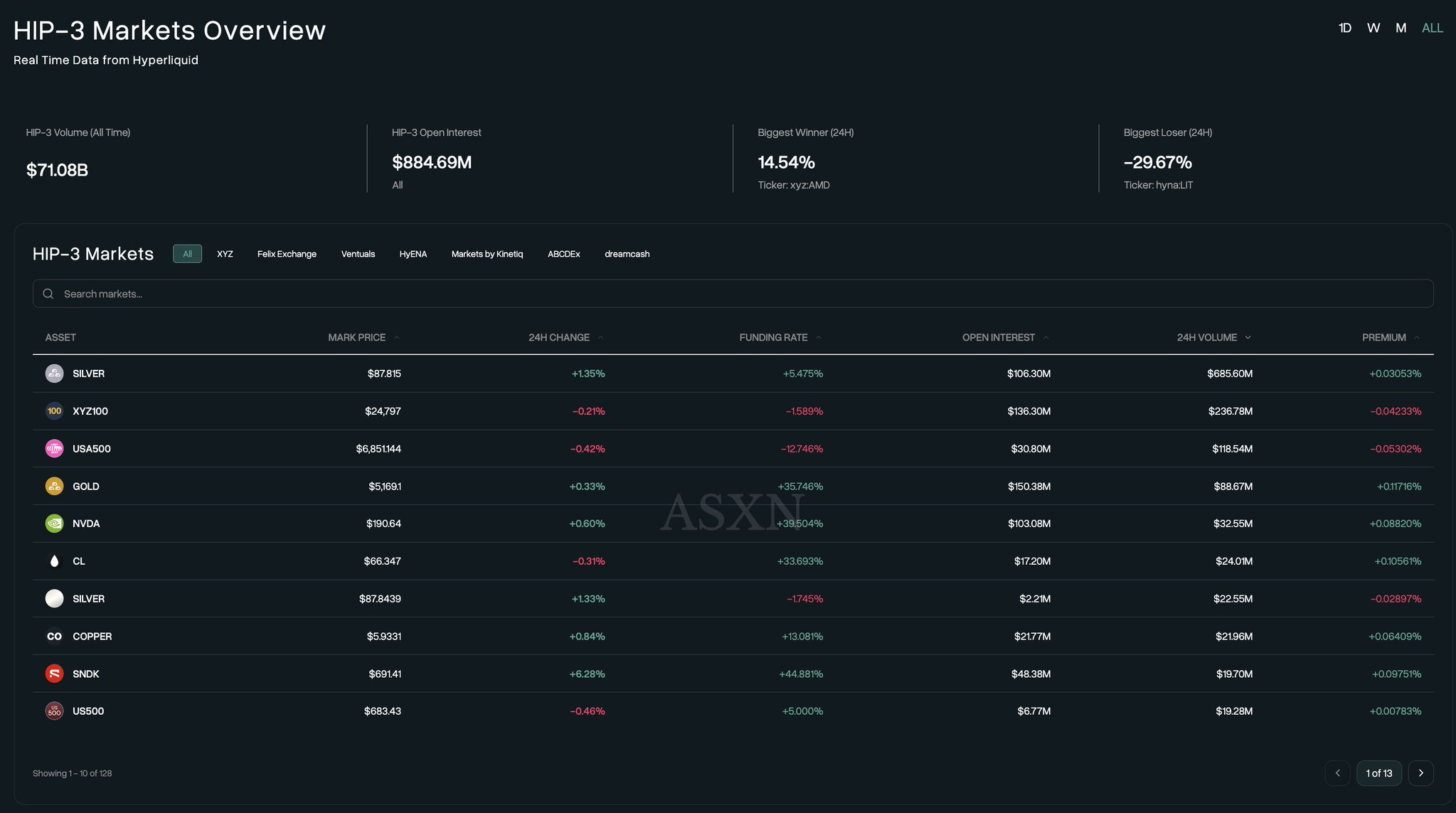Sort by 24H Volume column arrow
Screen dimensions: 1456x813
click(1248, 338)
